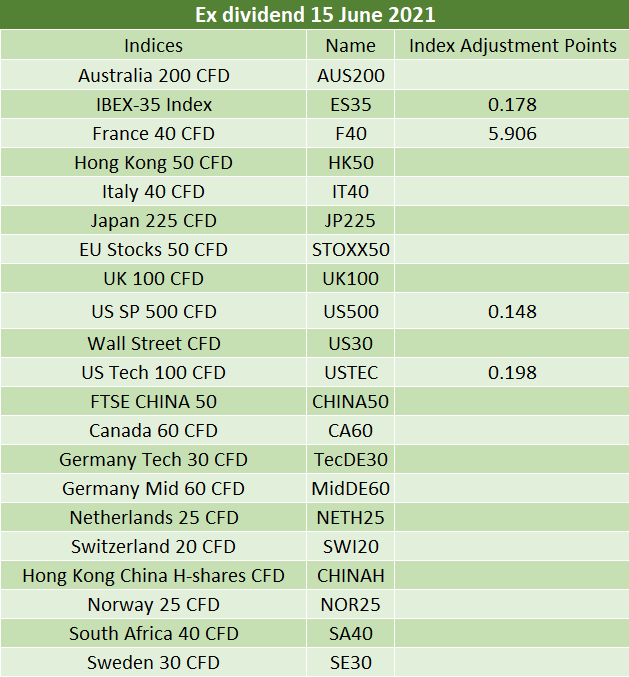Select the USTEC name cell
Viewport: 629px width, 677px height.
click(351, 372)
